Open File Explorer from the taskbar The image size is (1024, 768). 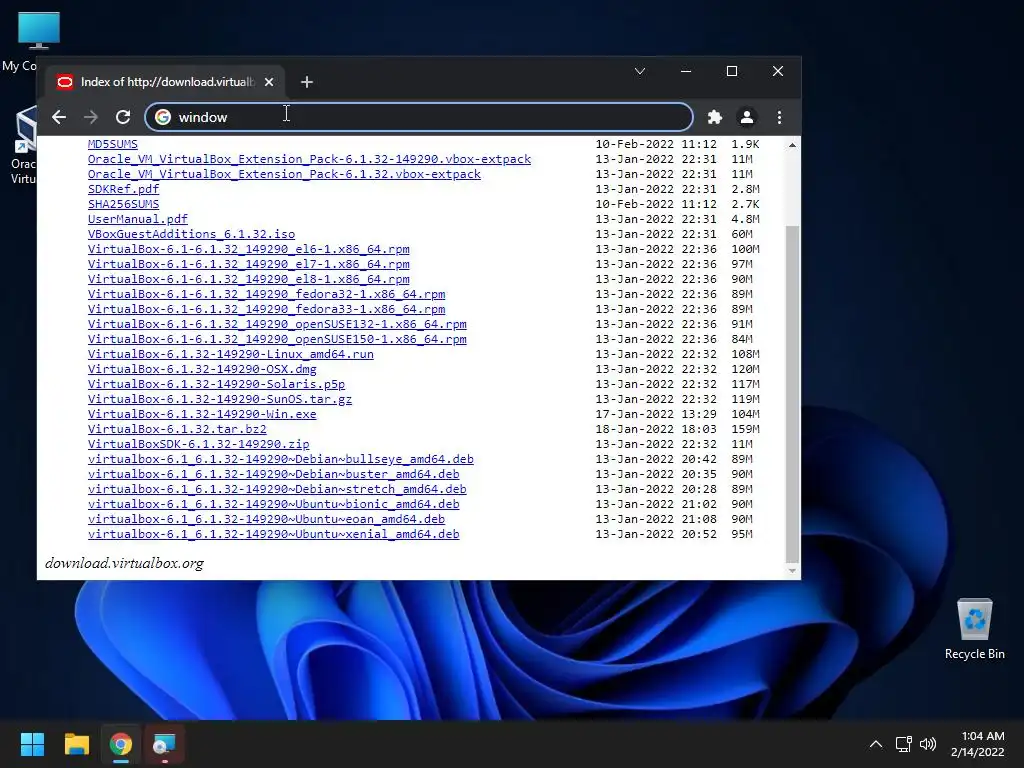click(76, 744)
